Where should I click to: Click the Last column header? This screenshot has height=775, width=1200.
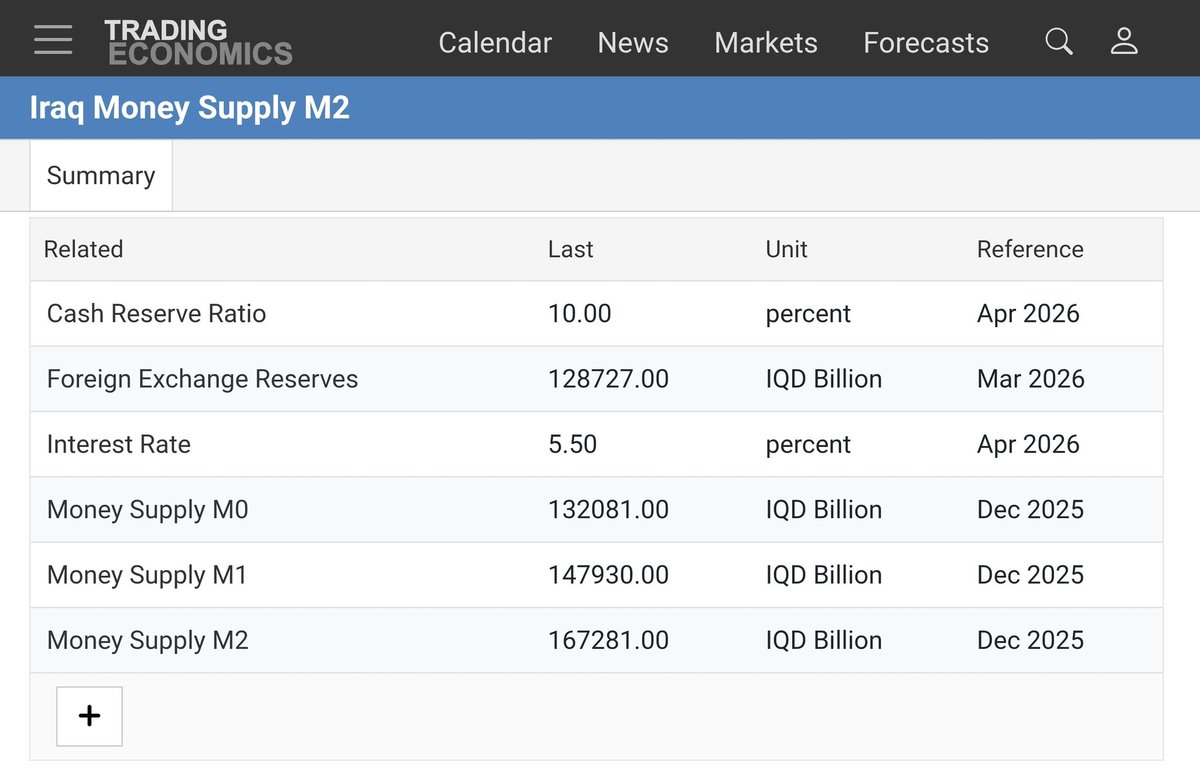(571, 249)
